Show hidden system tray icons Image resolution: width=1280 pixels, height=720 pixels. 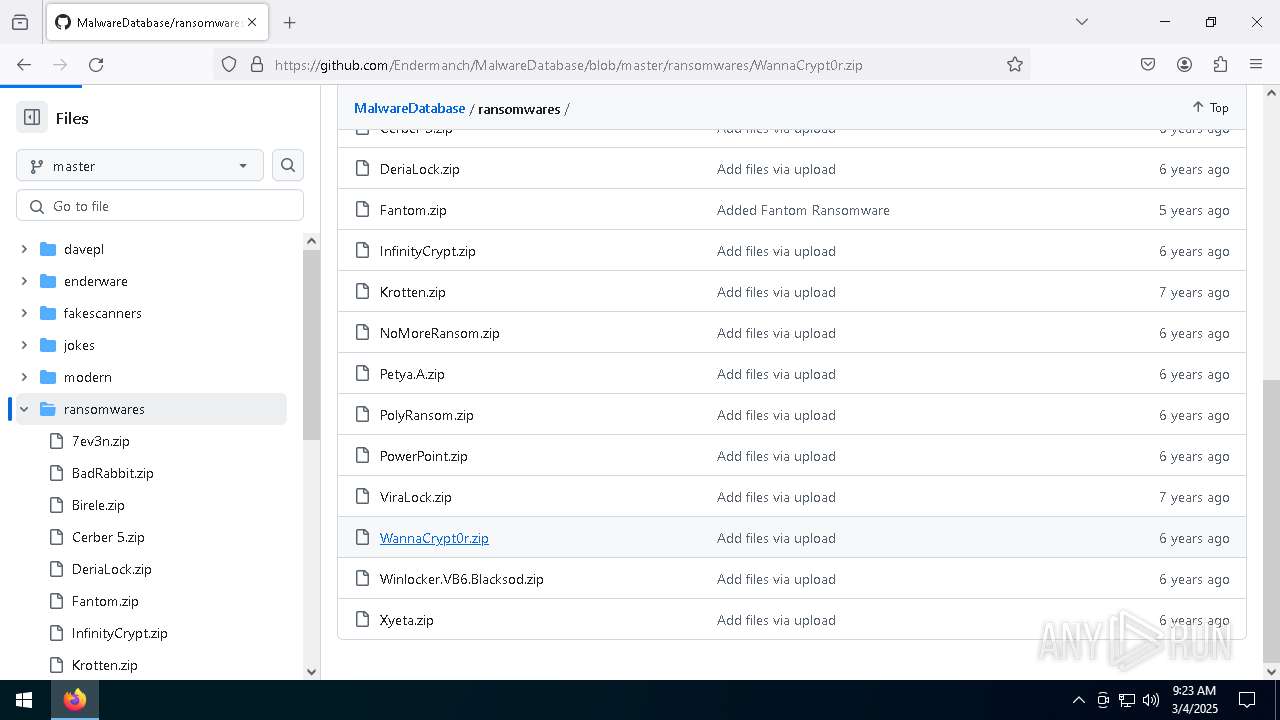1078,700
